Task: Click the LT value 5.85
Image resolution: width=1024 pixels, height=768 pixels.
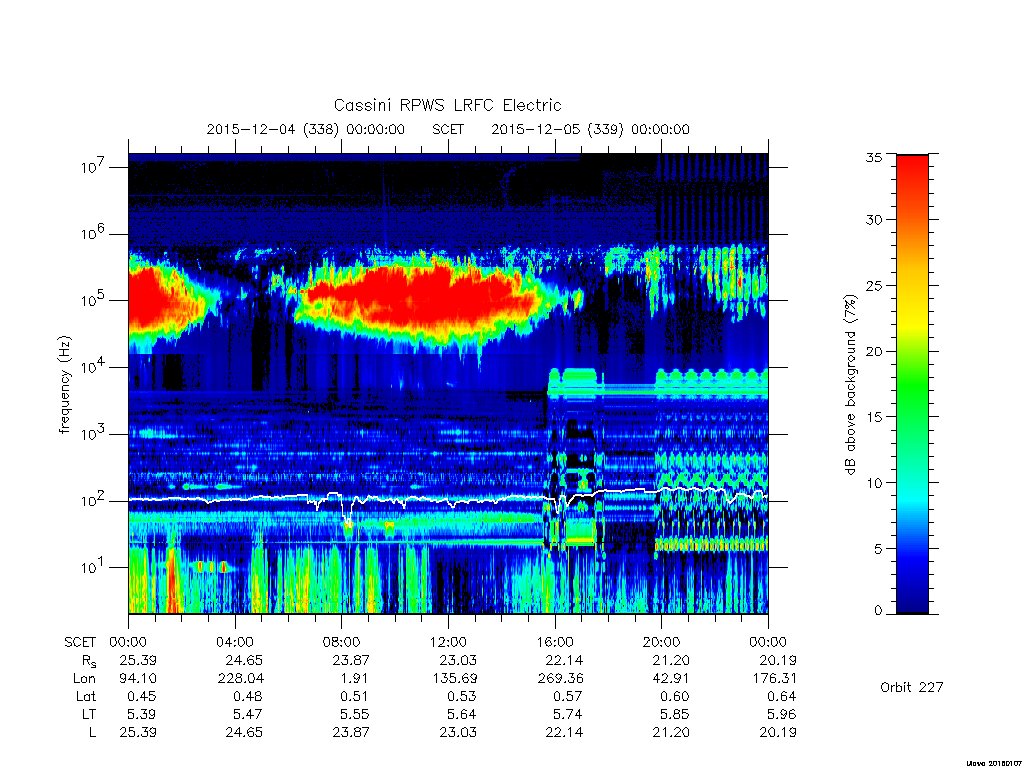Action: (675, 714)
